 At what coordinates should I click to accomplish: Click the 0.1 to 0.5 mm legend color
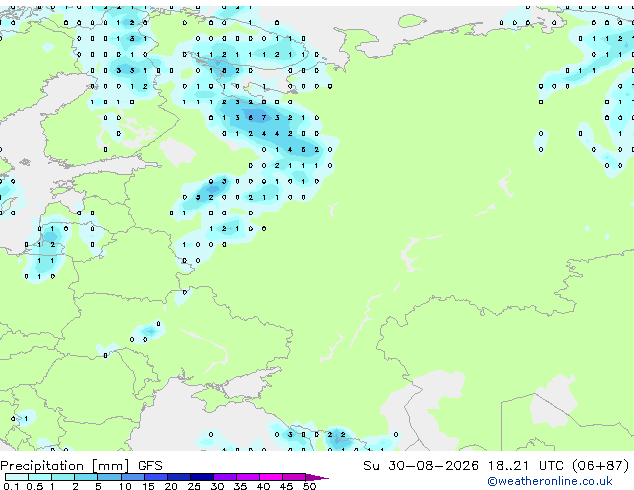(17, 477)
